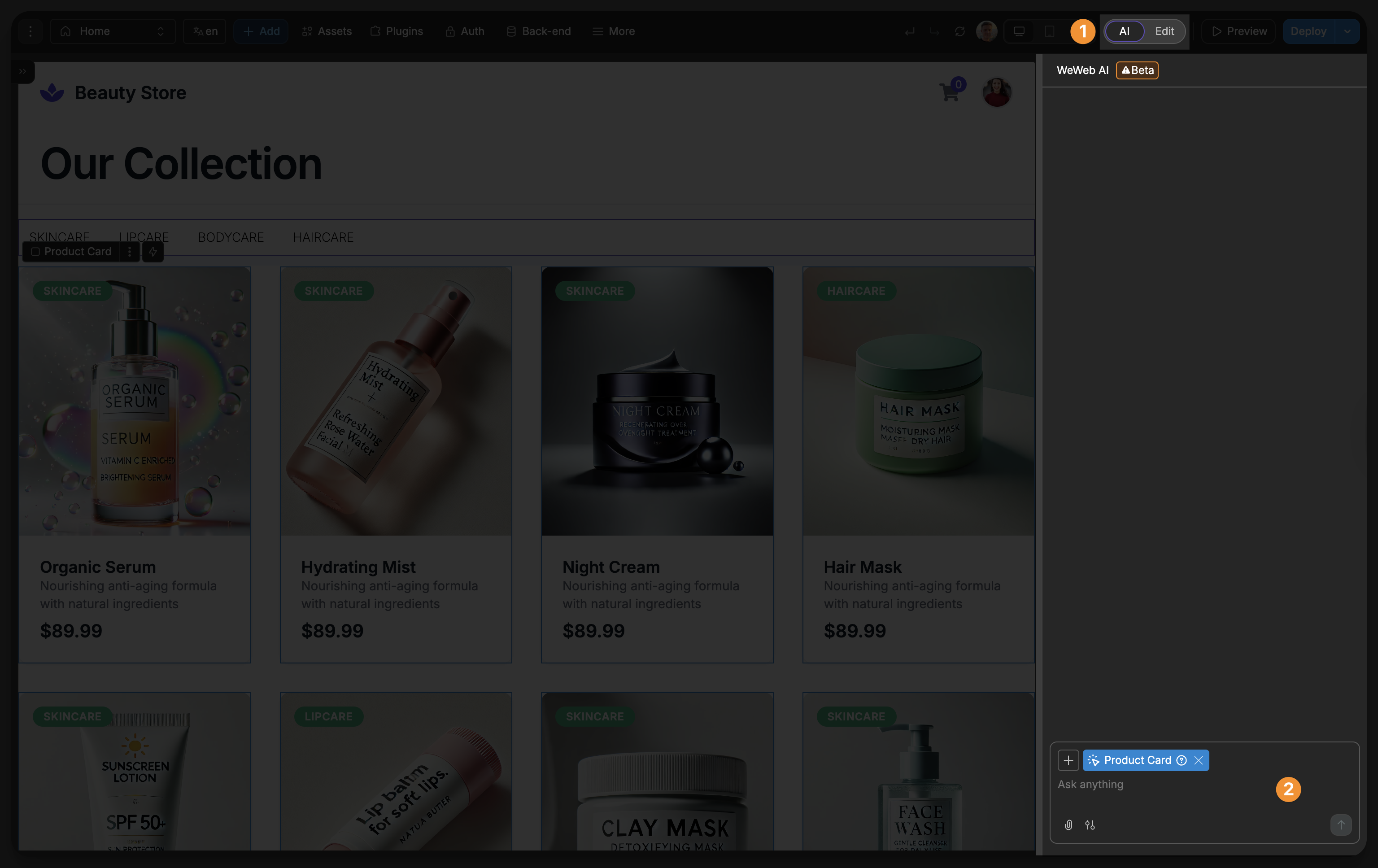Open AI chat settings sliders icon
Screen dimensions: 1378x868
click(x=1091, y=824)
